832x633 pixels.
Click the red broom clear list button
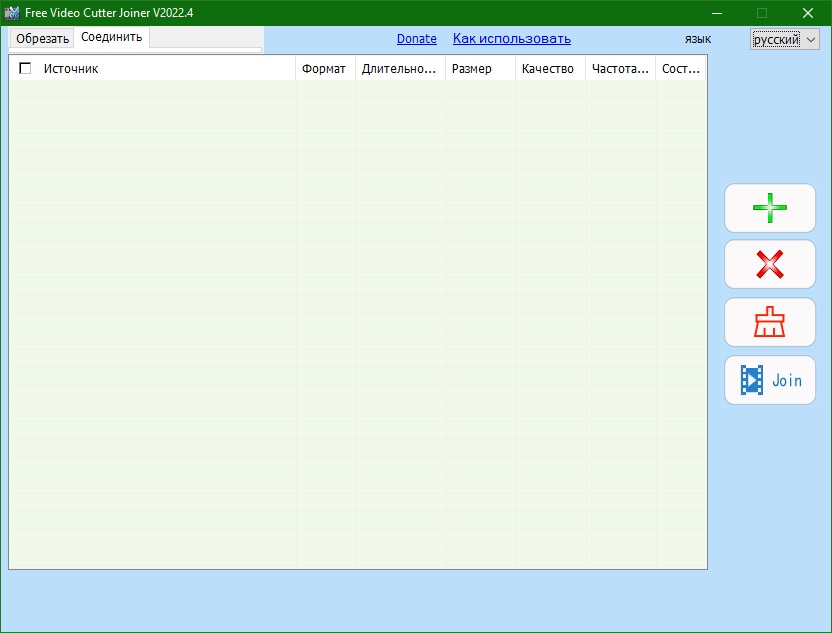[769, 322]
